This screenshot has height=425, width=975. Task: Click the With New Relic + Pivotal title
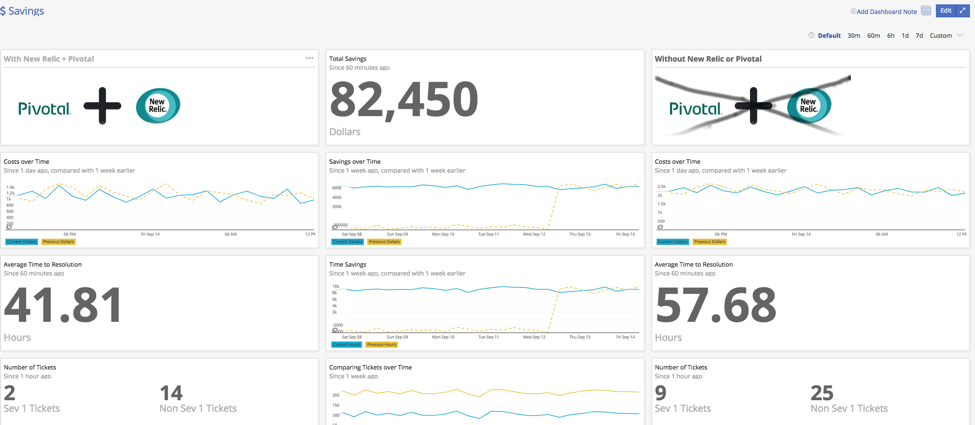[49, 58]
